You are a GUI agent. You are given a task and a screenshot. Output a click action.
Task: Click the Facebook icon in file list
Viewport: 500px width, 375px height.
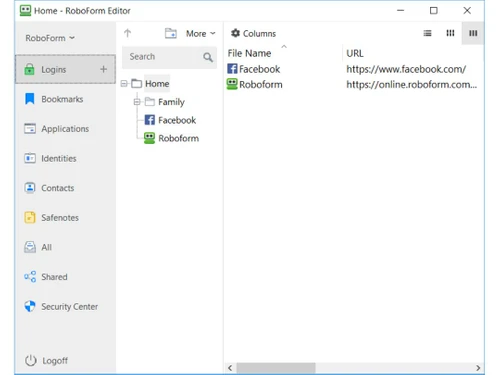(232, 69)
